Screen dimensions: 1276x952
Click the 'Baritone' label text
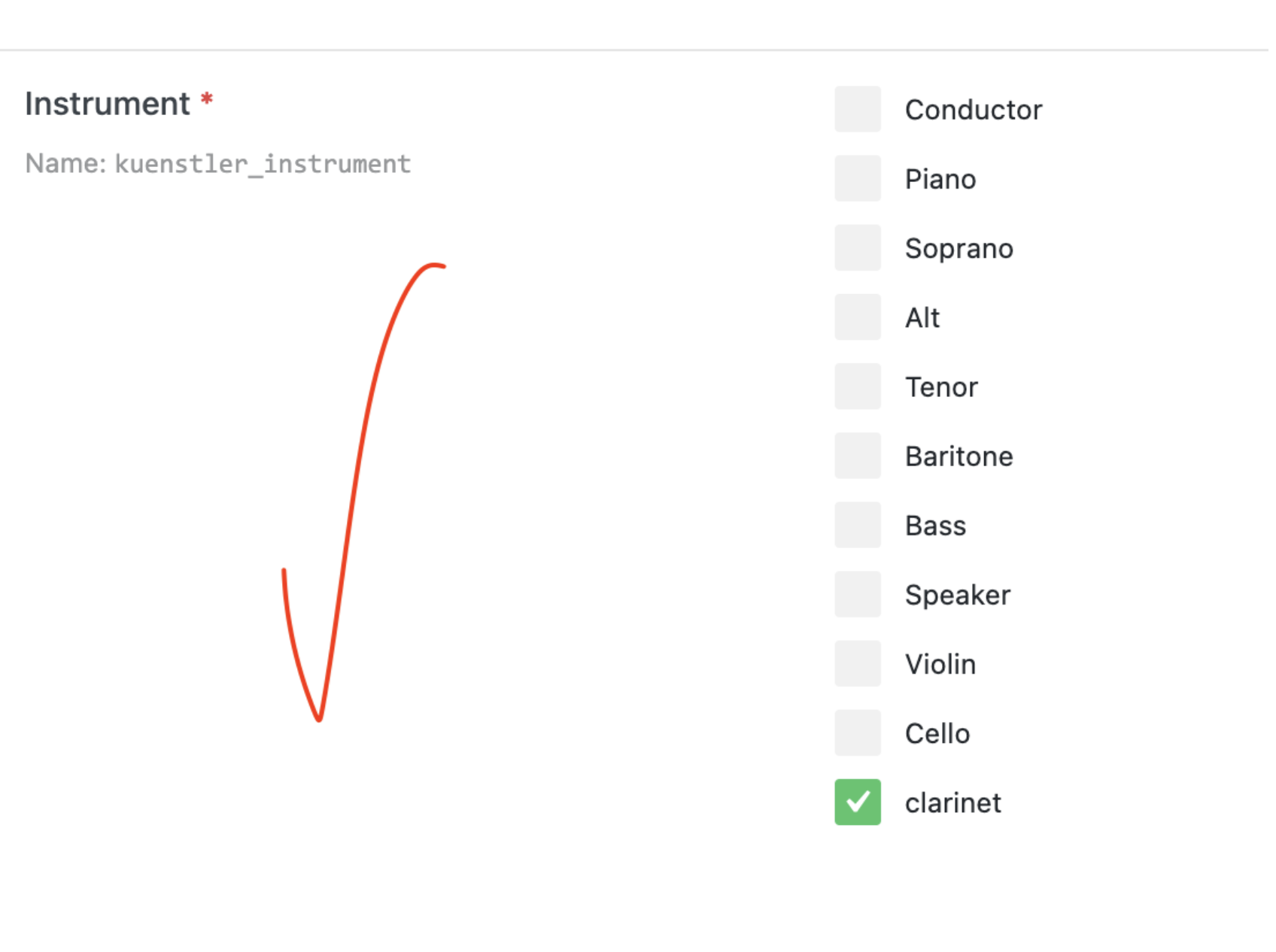pos(959,456)
